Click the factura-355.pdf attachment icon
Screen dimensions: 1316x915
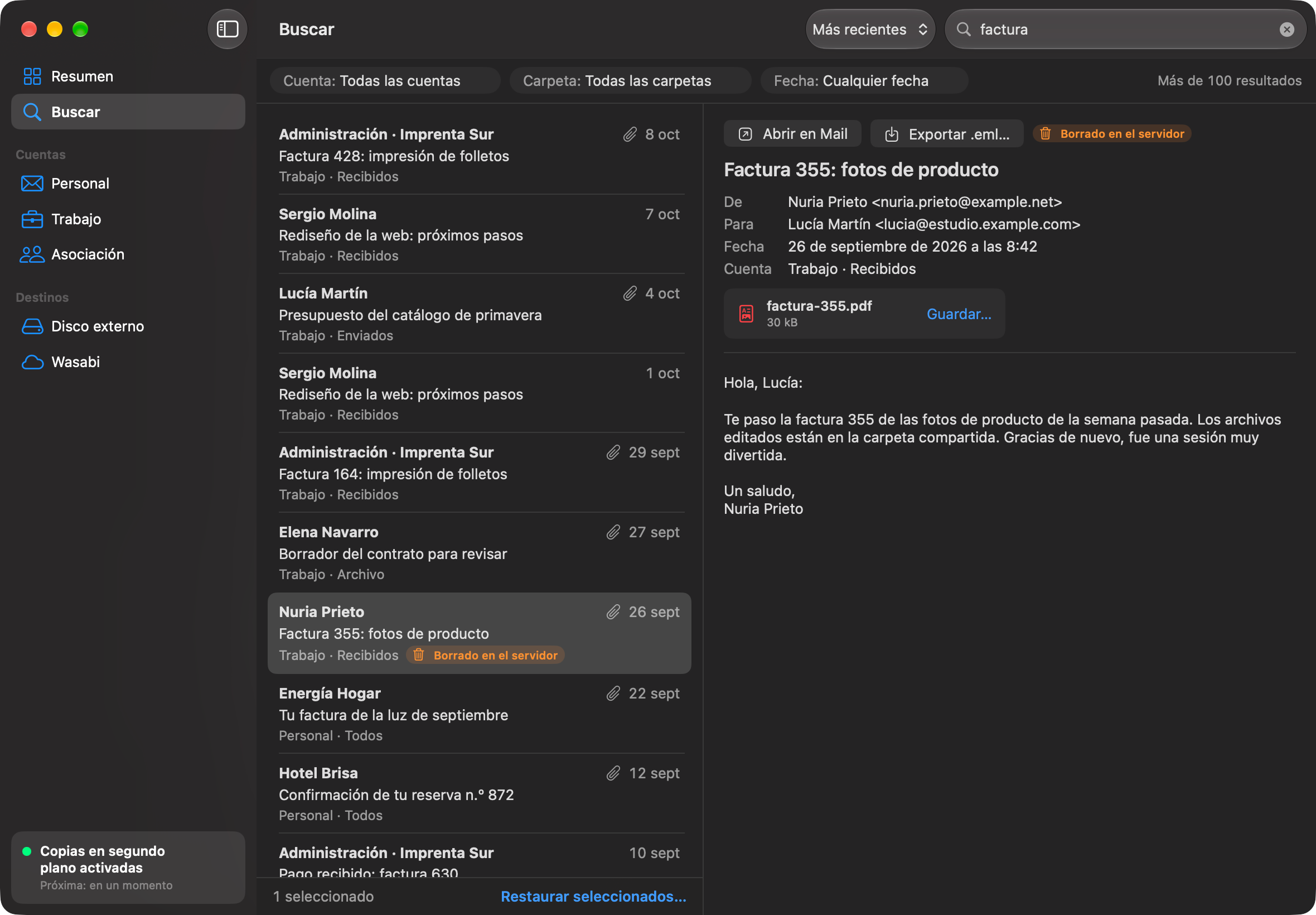746,314
